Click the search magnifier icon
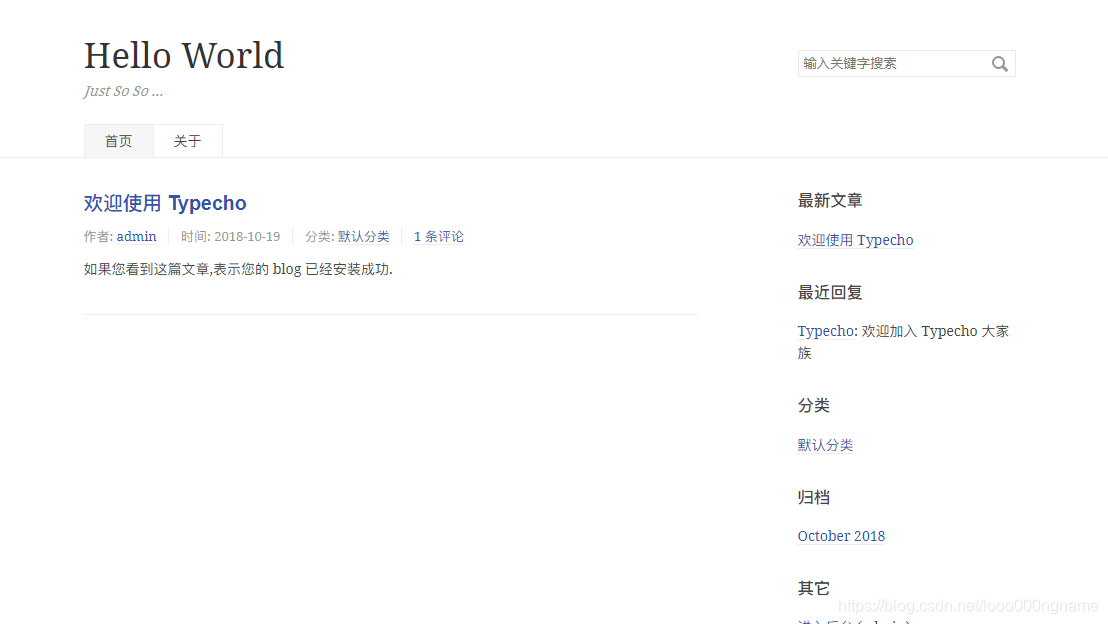 click(999, 64)
